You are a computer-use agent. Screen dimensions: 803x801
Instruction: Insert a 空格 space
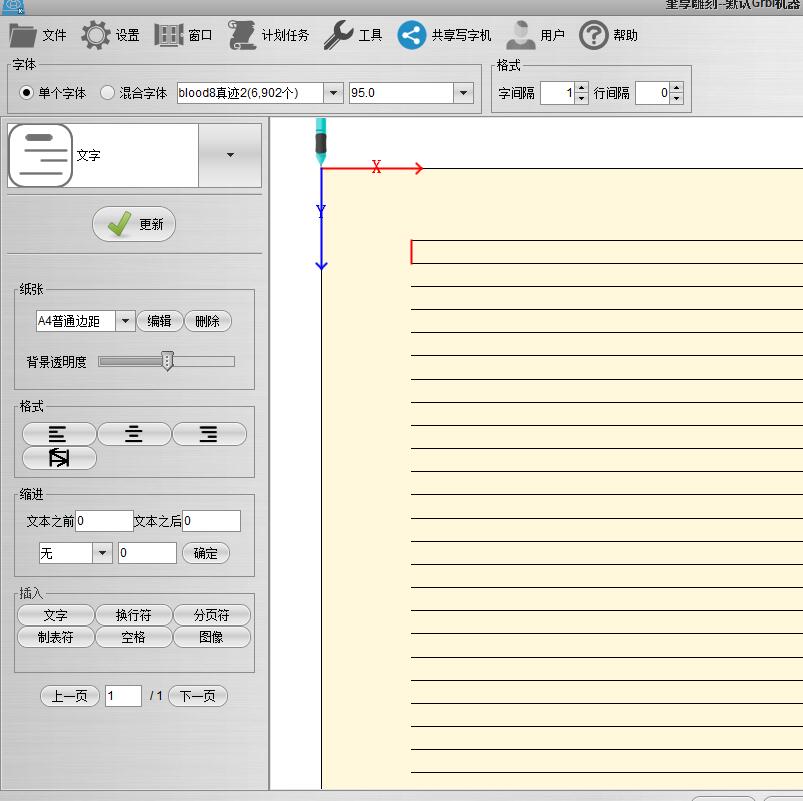point(134,637)
